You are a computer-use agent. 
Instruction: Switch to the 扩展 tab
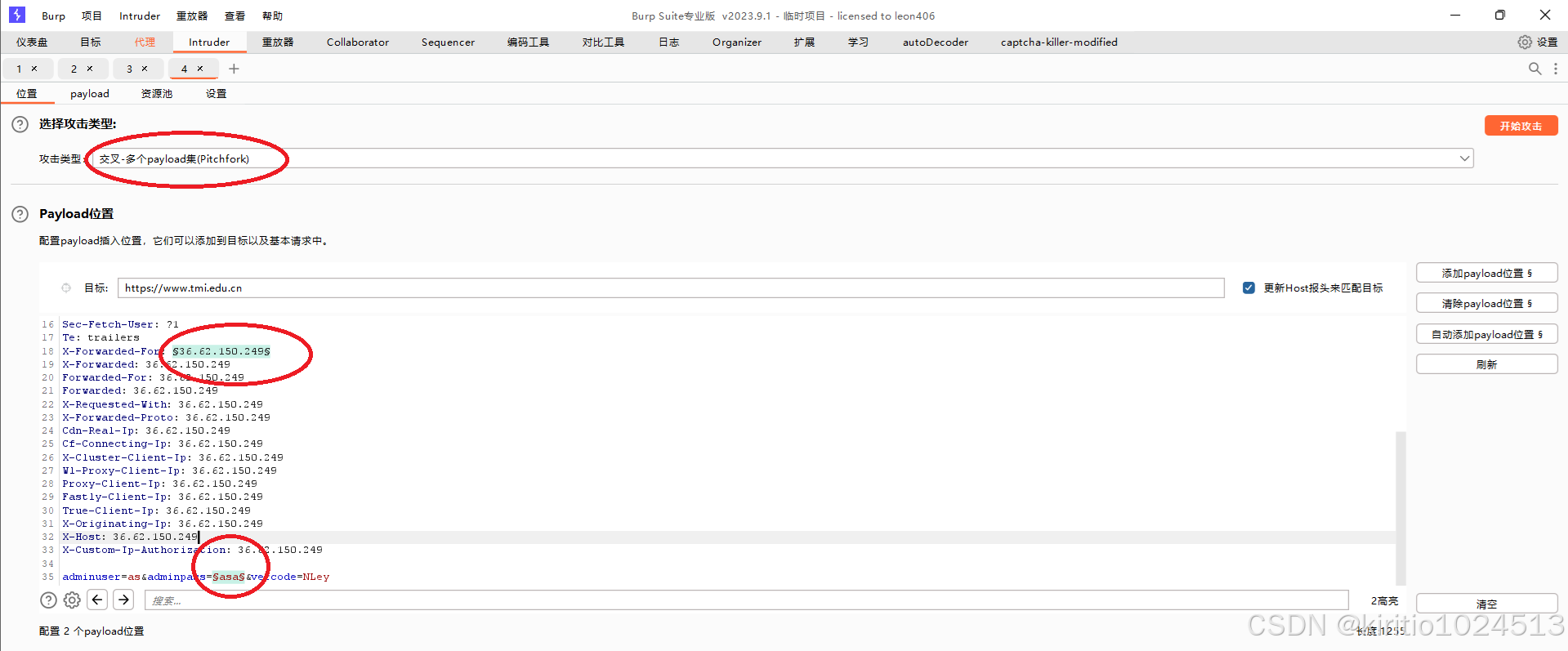tap(804, 42)
